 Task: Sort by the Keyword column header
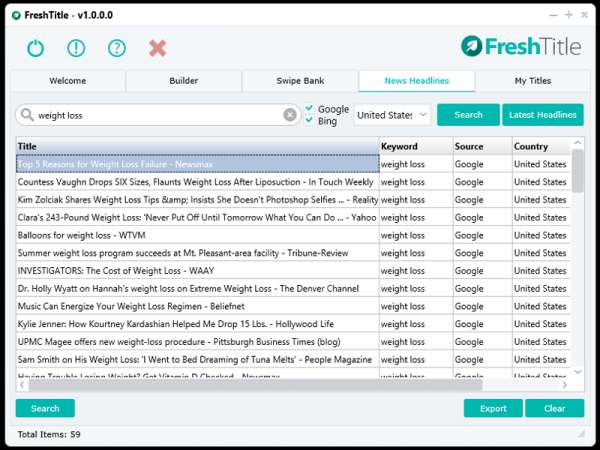416,146
